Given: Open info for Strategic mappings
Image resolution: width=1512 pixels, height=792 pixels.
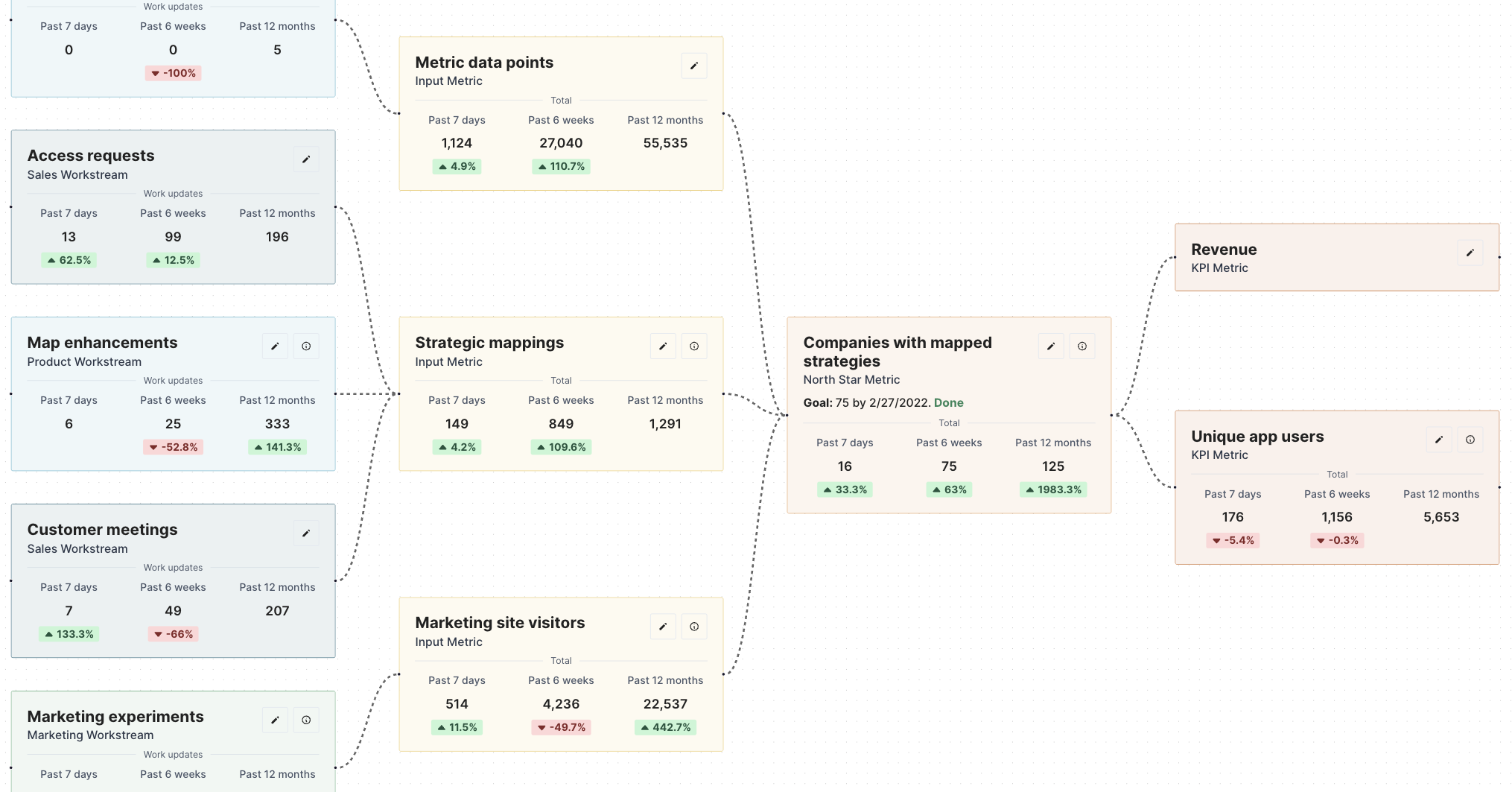Looking at the screenshot, I should 694,346.
